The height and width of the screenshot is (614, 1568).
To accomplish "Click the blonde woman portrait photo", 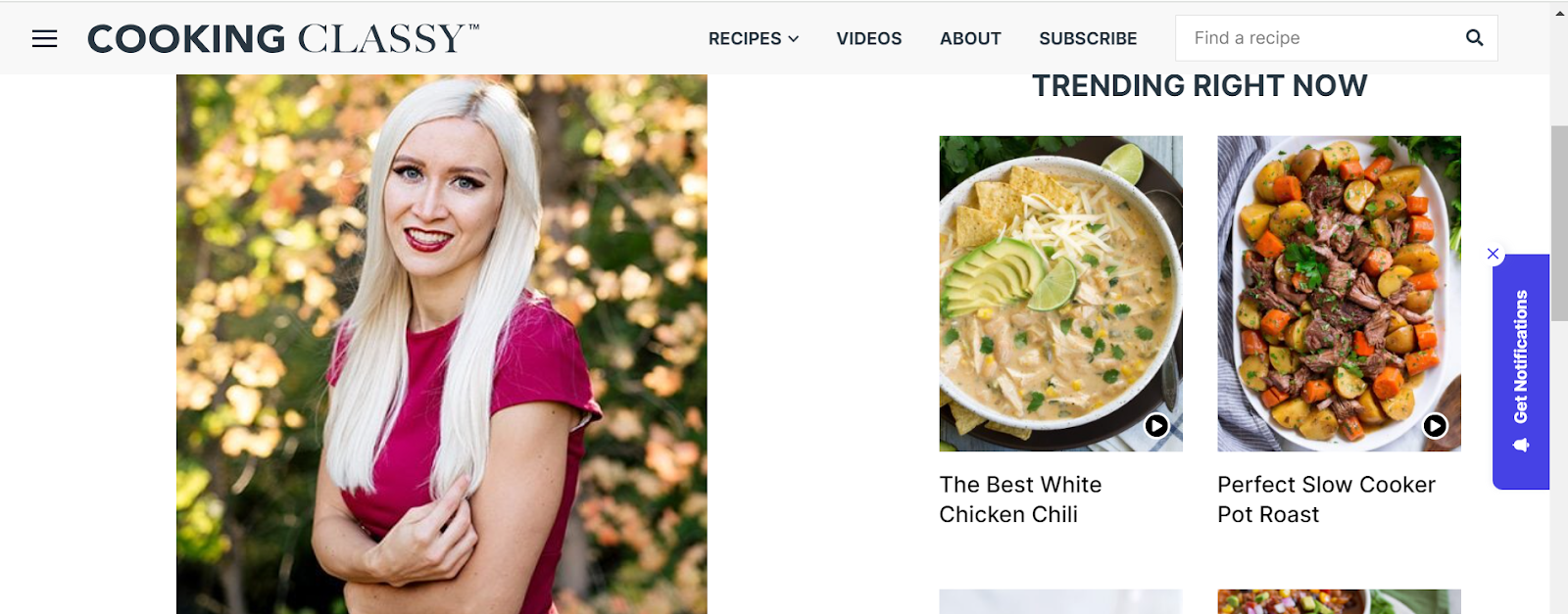I will pos(441,345).
